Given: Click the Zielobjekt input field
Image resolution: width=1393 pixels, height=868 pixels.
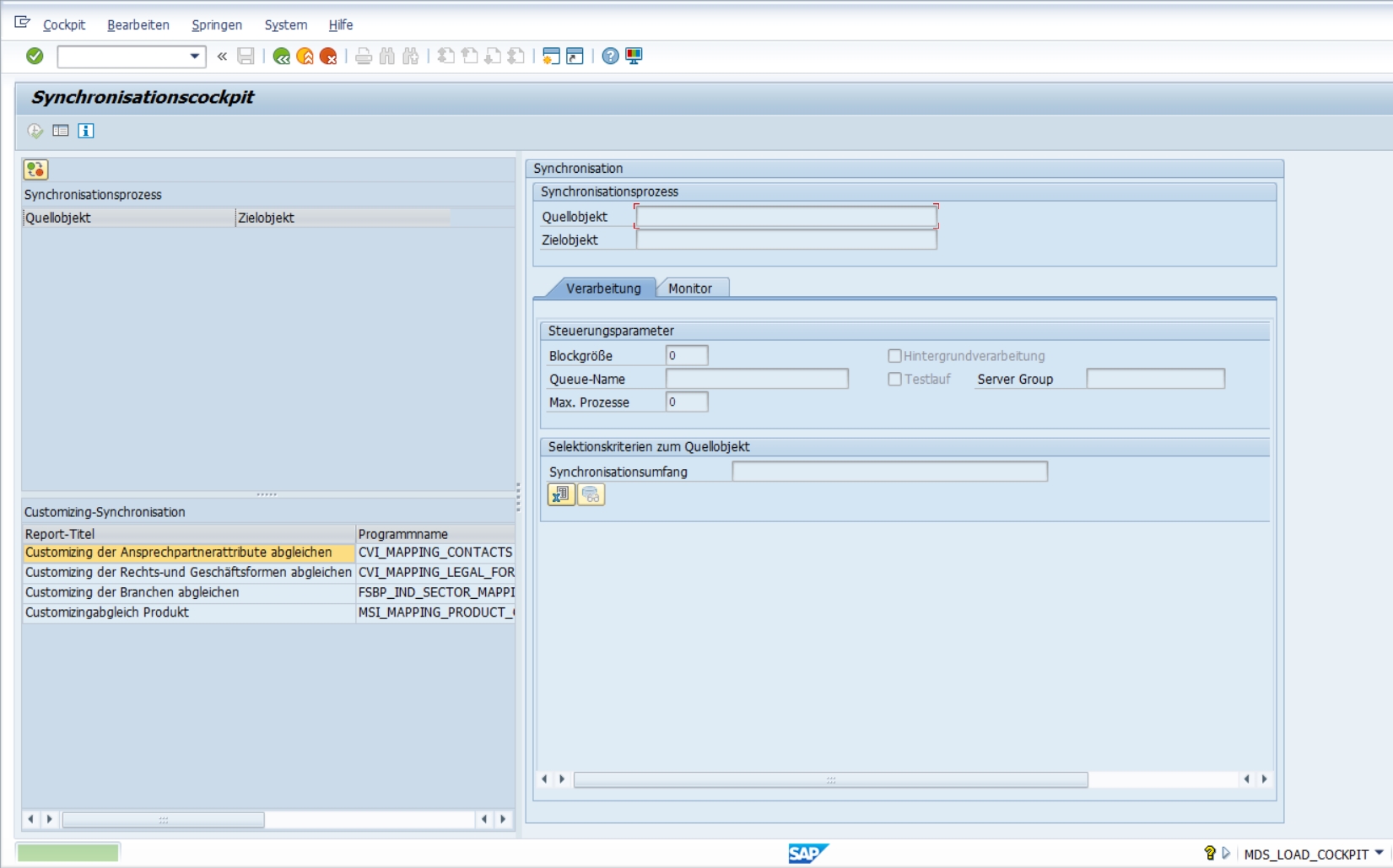Looking at the screenshot, I should [x=786, y=240].
